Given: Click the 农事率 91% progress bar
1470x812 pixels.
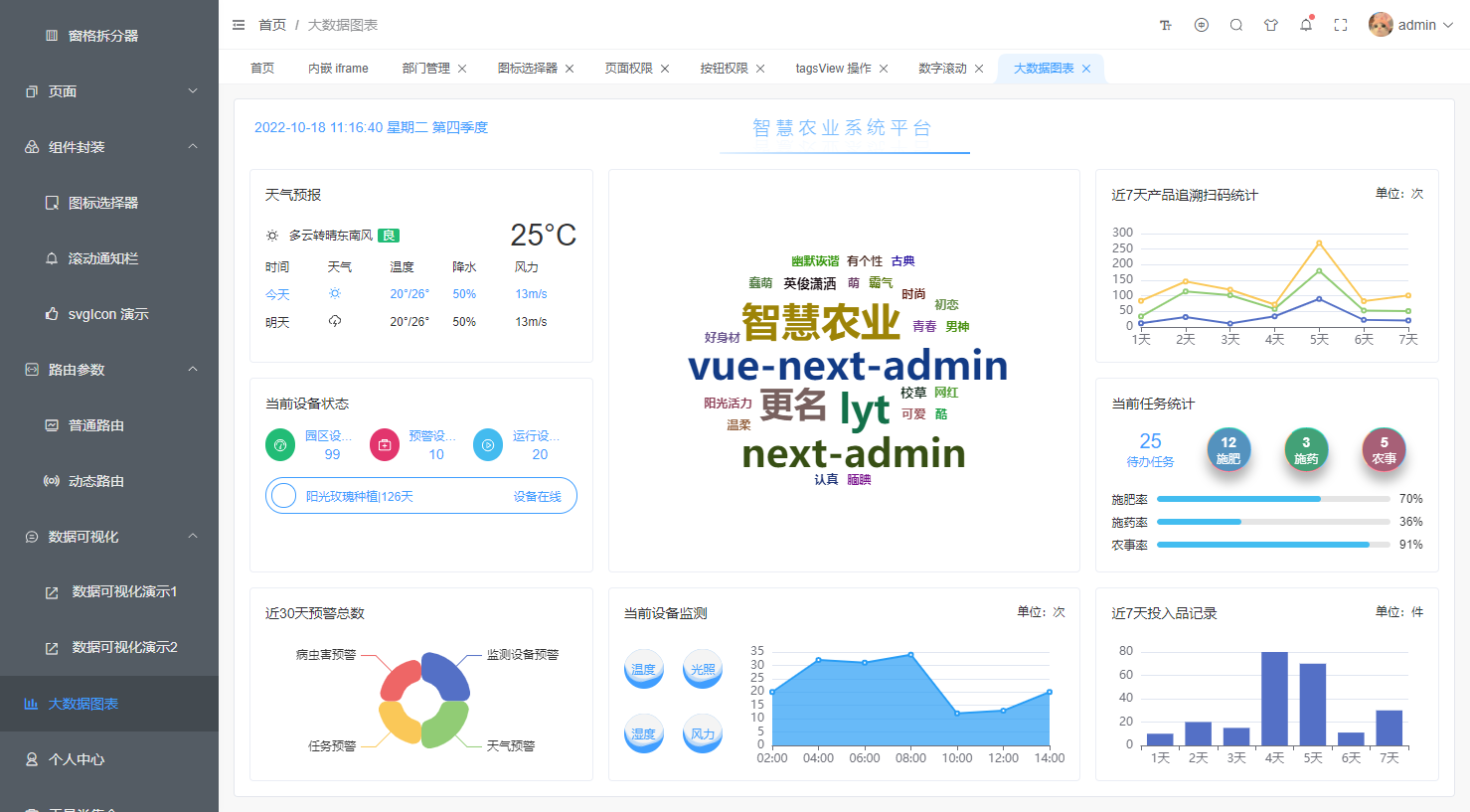Looking at the screenshot, I should coord(1273,545).
